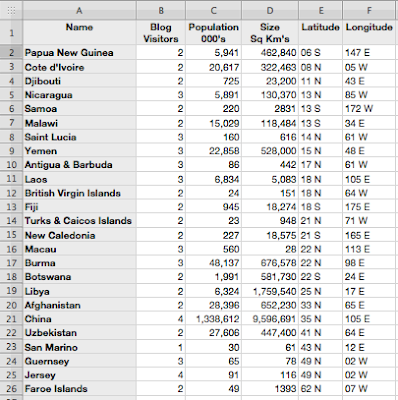Select the 'Antigua & Barbuda' cell
This screenshot has width=398, height=400.
pyautogui.click(x=79, y=165)
